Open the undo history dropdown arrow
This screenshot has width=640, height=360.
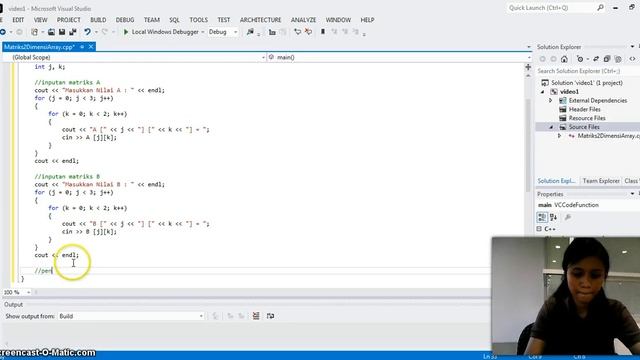coord(96,32)
